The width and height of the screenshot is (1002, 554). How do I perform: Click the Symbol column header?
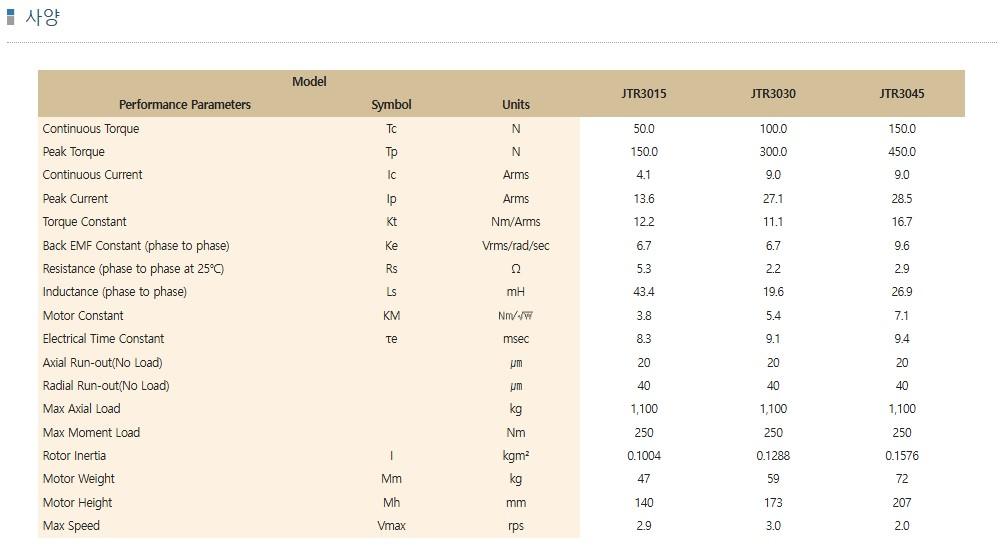[391, 105]
